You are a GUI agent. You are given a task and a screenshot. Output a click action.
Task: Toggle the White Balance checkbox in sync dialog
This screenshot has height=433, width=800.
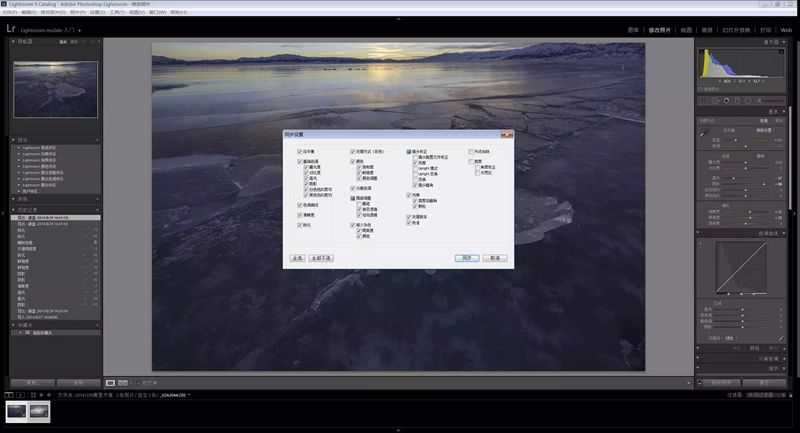[x=299, y=151]
